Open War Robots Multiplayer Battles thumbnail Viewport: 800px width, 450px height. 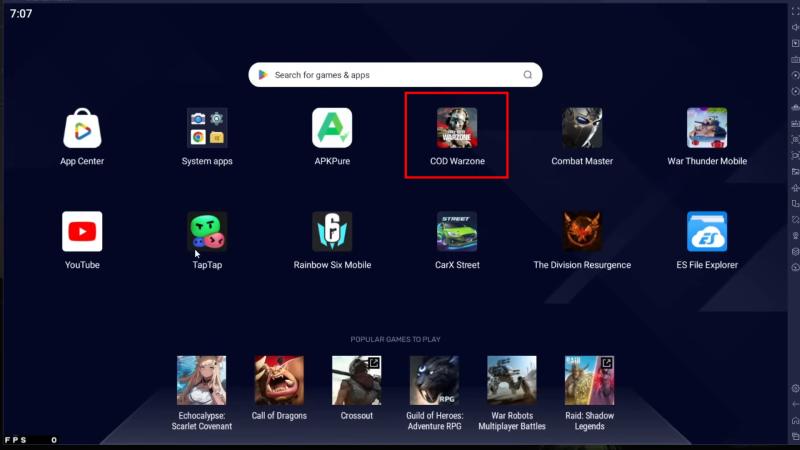click(512, 381)
